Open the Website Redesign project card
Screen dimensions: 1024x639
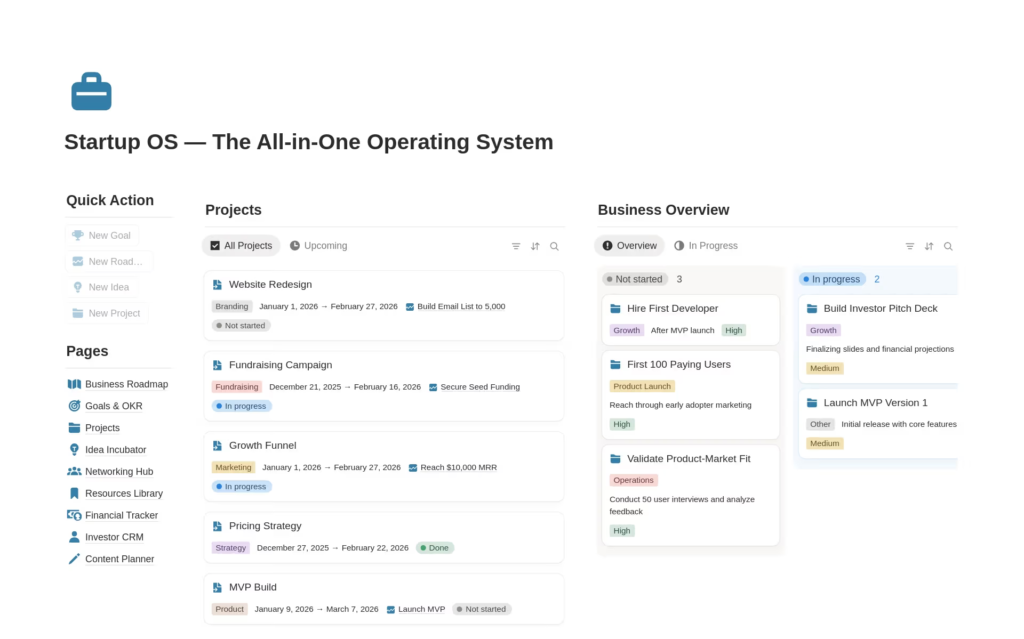tap(270, 285)
